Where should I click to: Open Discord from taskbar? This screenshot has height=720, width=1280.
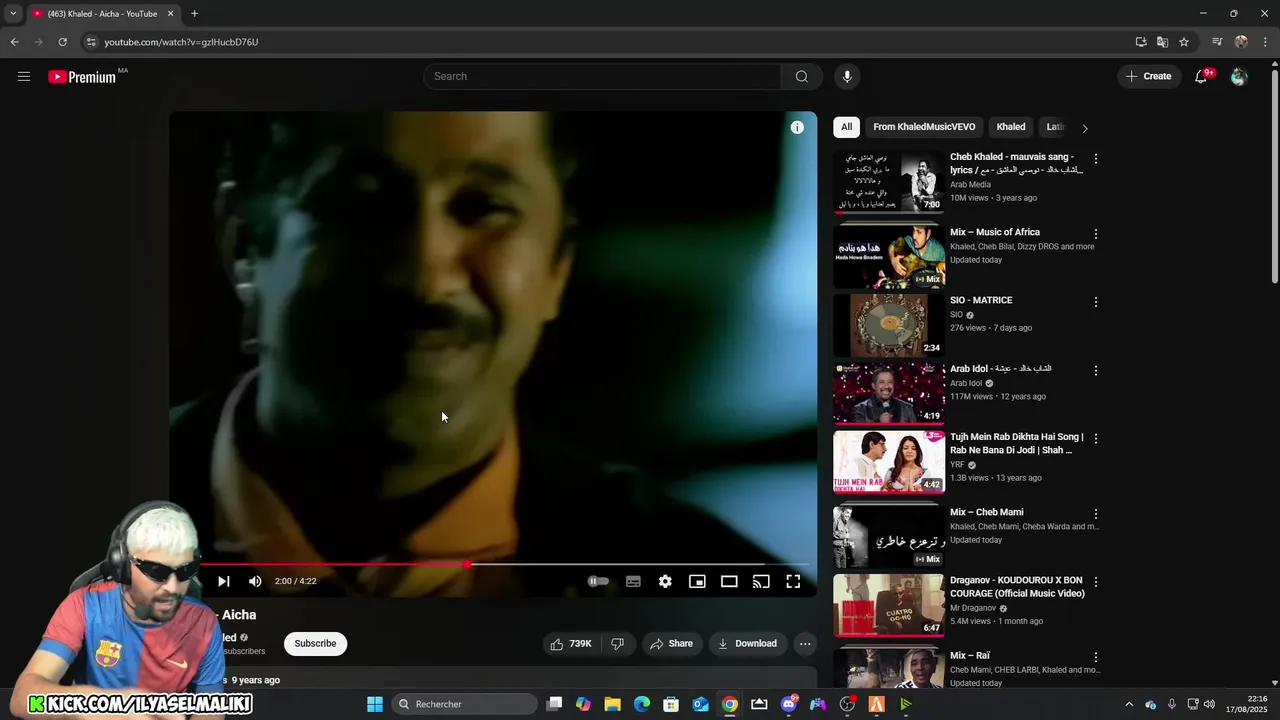pyautogui.click(x=789, y=704)
